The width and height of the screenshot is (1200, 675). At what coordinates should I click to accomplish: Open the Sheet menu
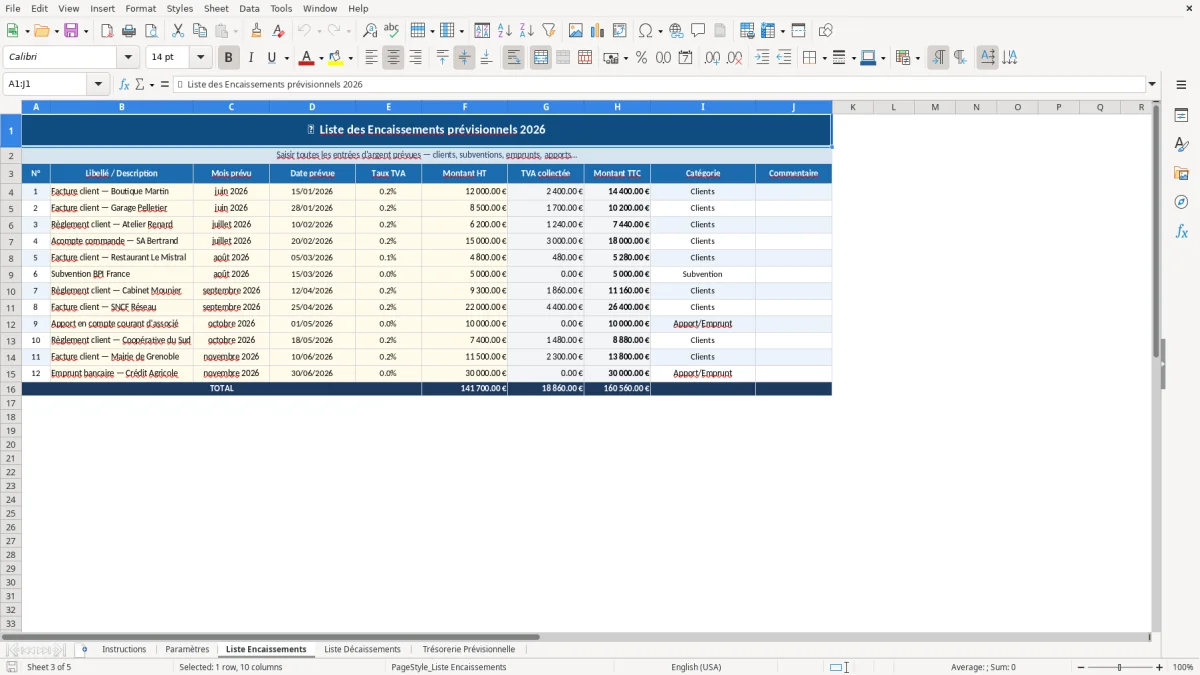[x=216, y=8]
